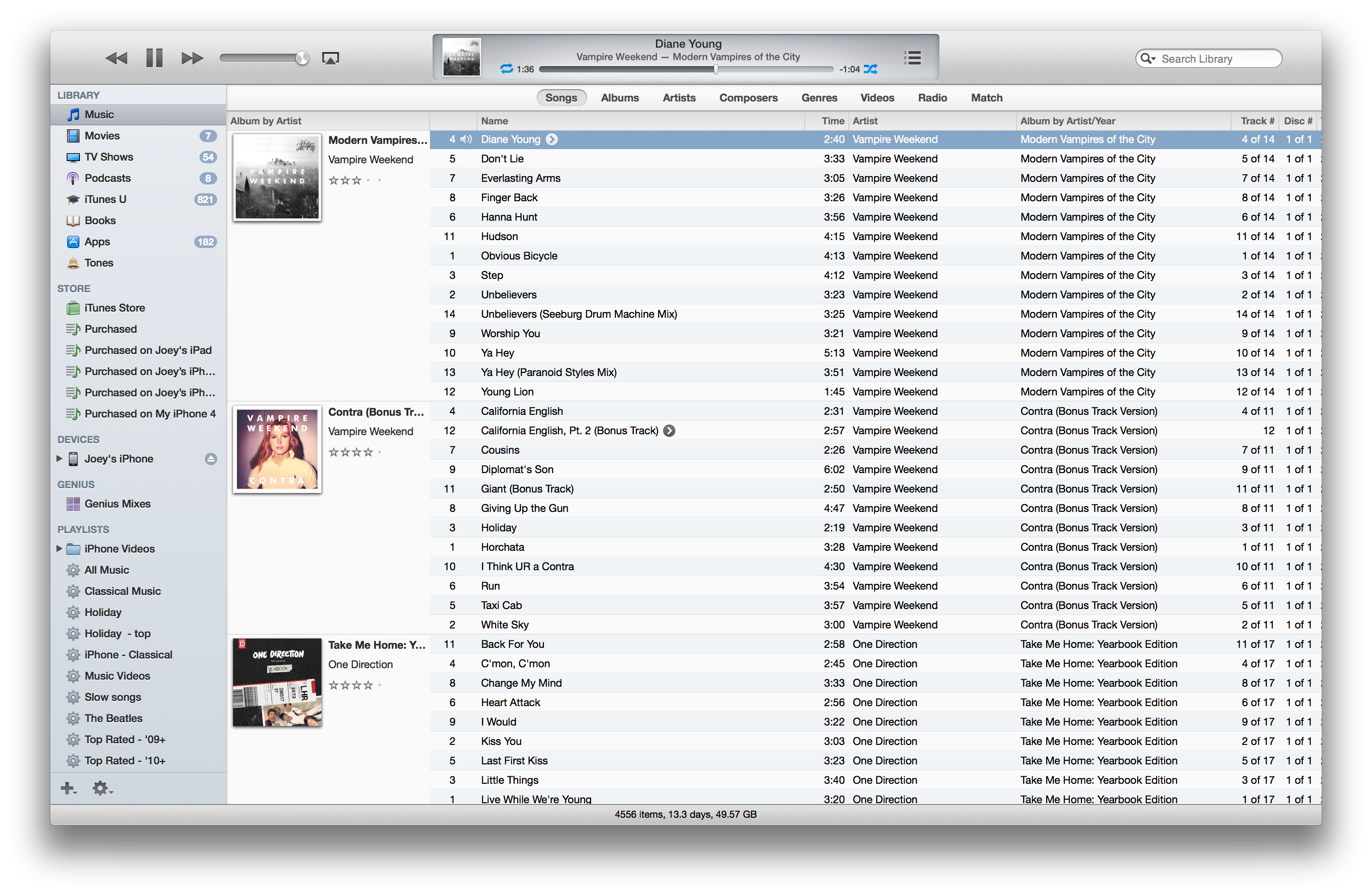
Task: Sort by the Disc # column header
Action: (1298, 121)
